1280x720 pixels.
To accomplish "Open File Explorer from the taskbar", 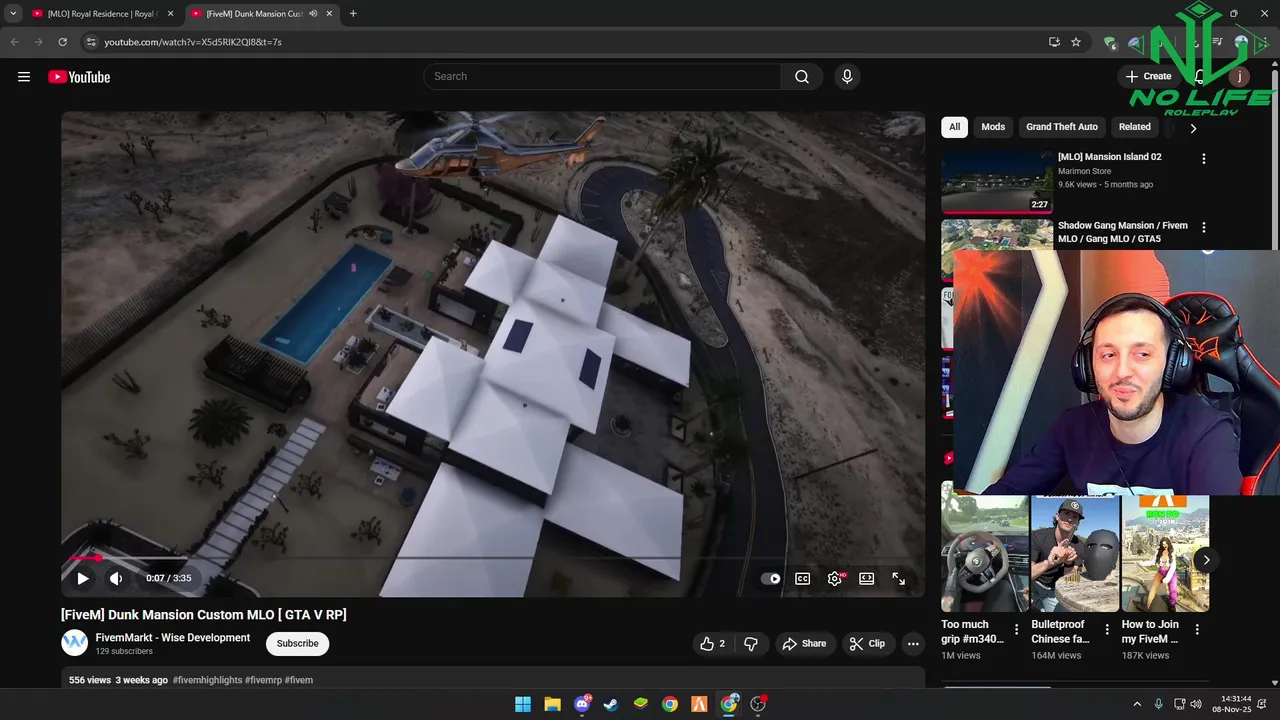I will click(x=552, y=704).
